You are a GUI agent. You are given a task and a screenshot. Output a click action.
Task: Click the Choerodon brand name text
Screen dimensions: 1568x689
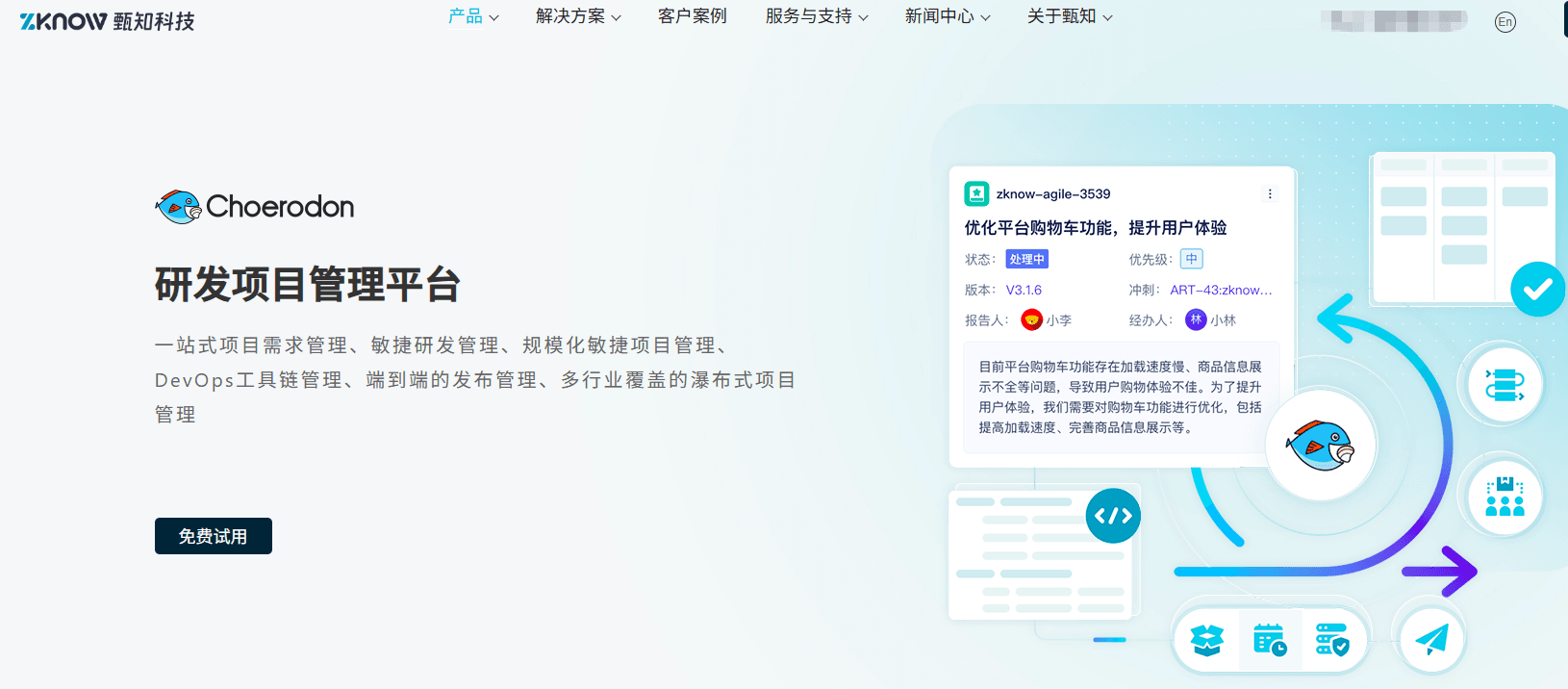(280, 207)
